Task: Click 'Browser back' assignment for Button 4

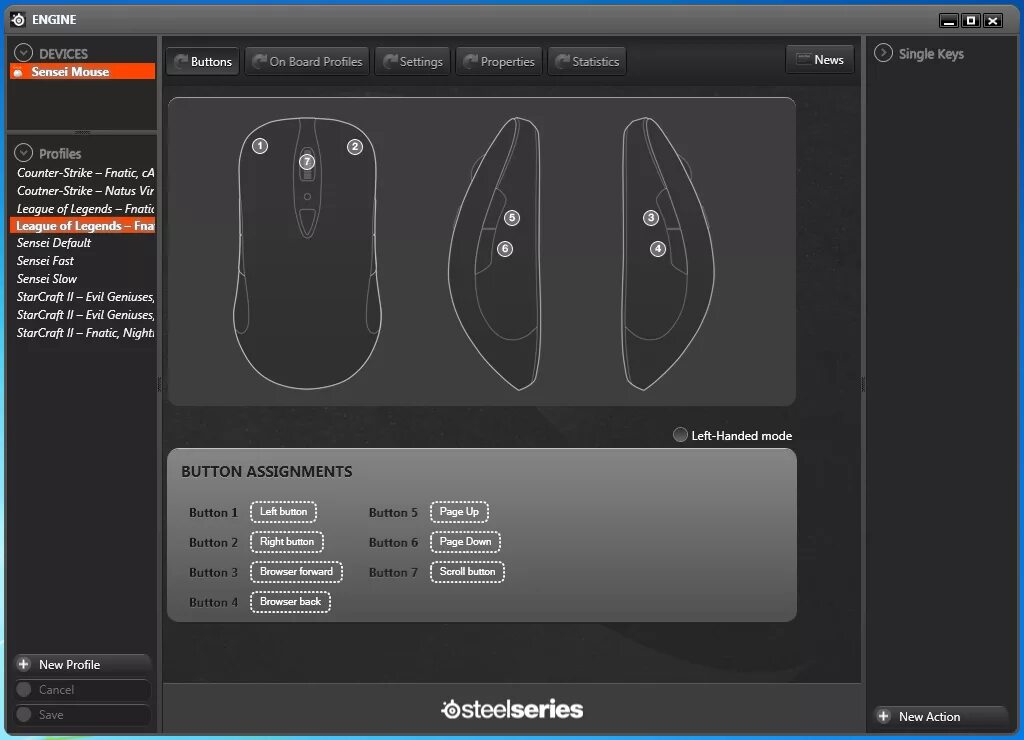Action: tap(291, 602)
